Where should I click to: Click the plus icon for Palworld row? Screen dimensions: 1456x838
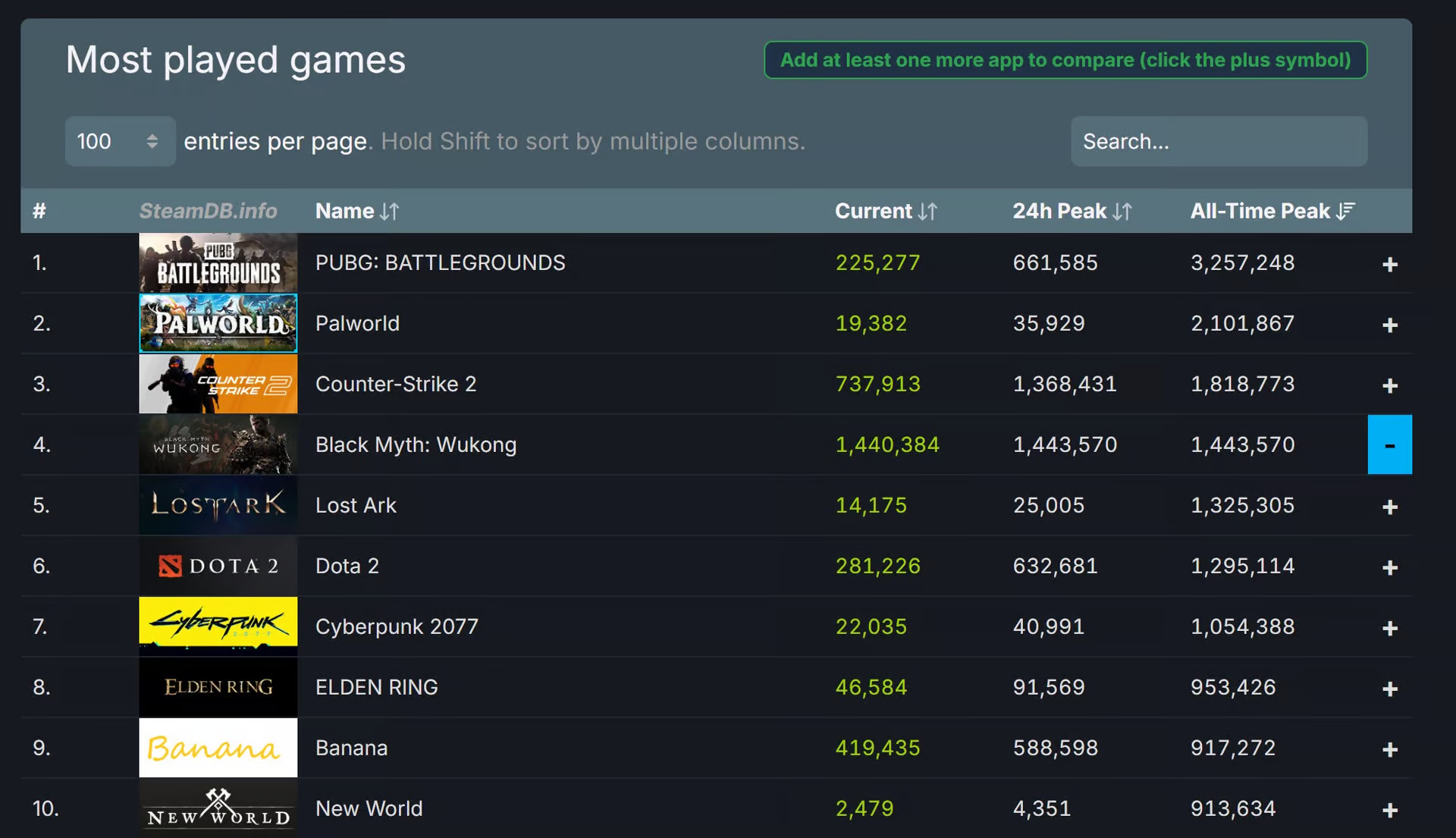coord(1389,325)
